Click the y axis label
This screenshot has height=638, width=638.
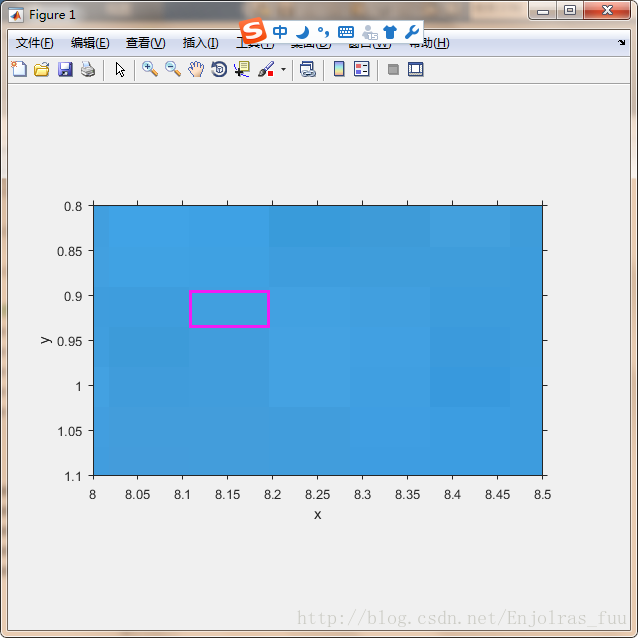pyautogui.click(x=46, y=340)
